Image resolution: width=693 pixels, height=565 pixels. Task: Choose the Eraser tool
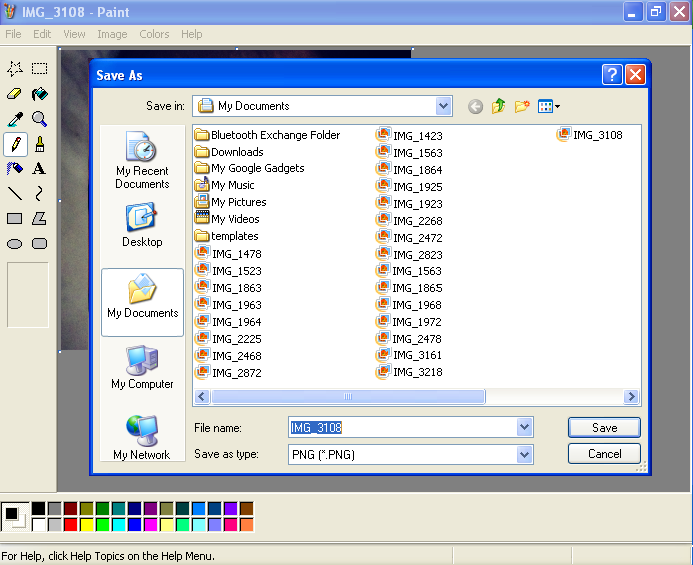click(15, 94)
